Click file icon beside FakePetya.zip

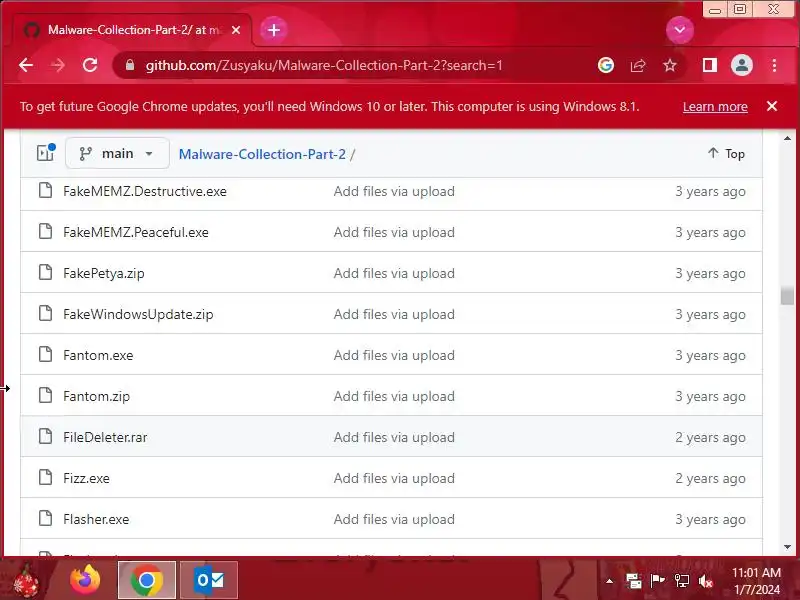tap(45, 272)
